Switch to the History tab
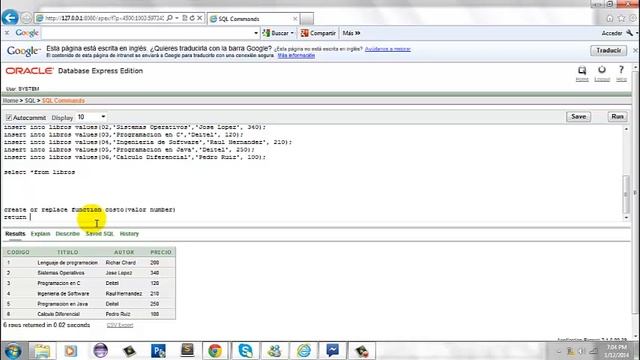 click(x=129, y=234)
